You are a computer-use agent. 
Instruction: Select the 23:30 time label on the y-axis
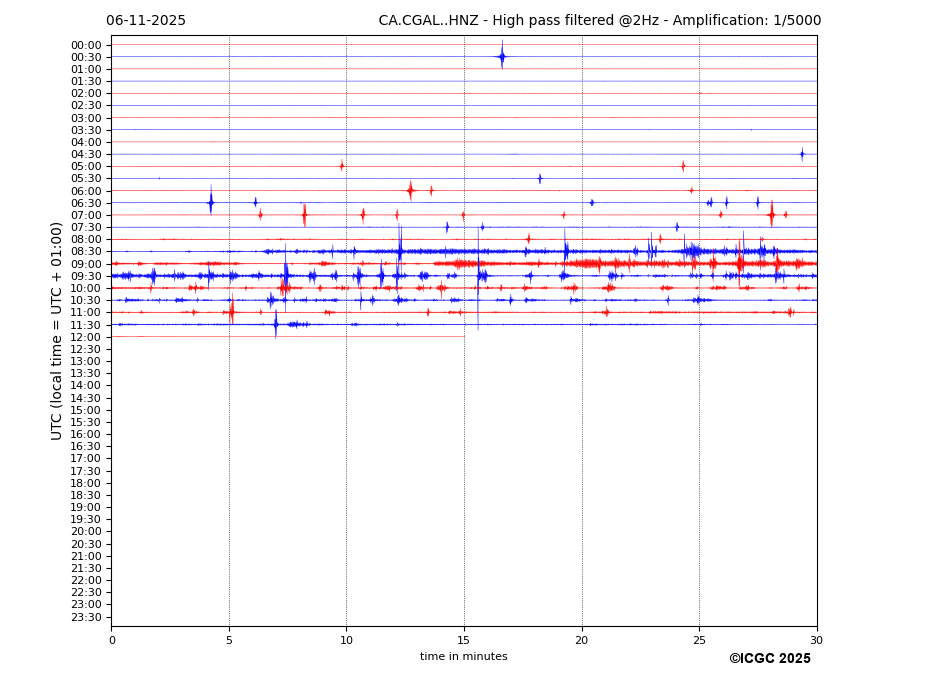(x=86, y=617)
